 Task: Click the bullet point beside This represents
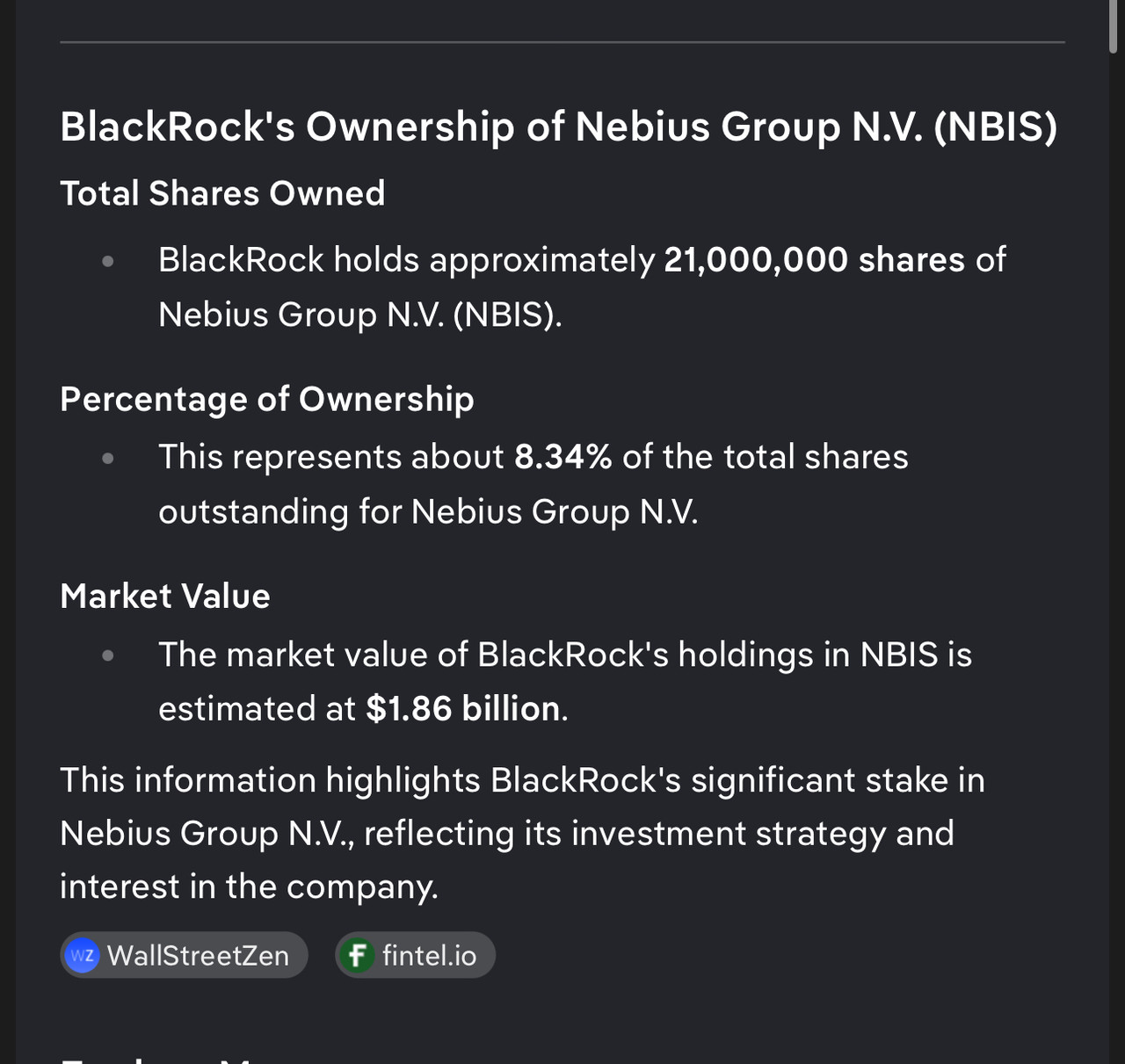[x=108, y=458]
